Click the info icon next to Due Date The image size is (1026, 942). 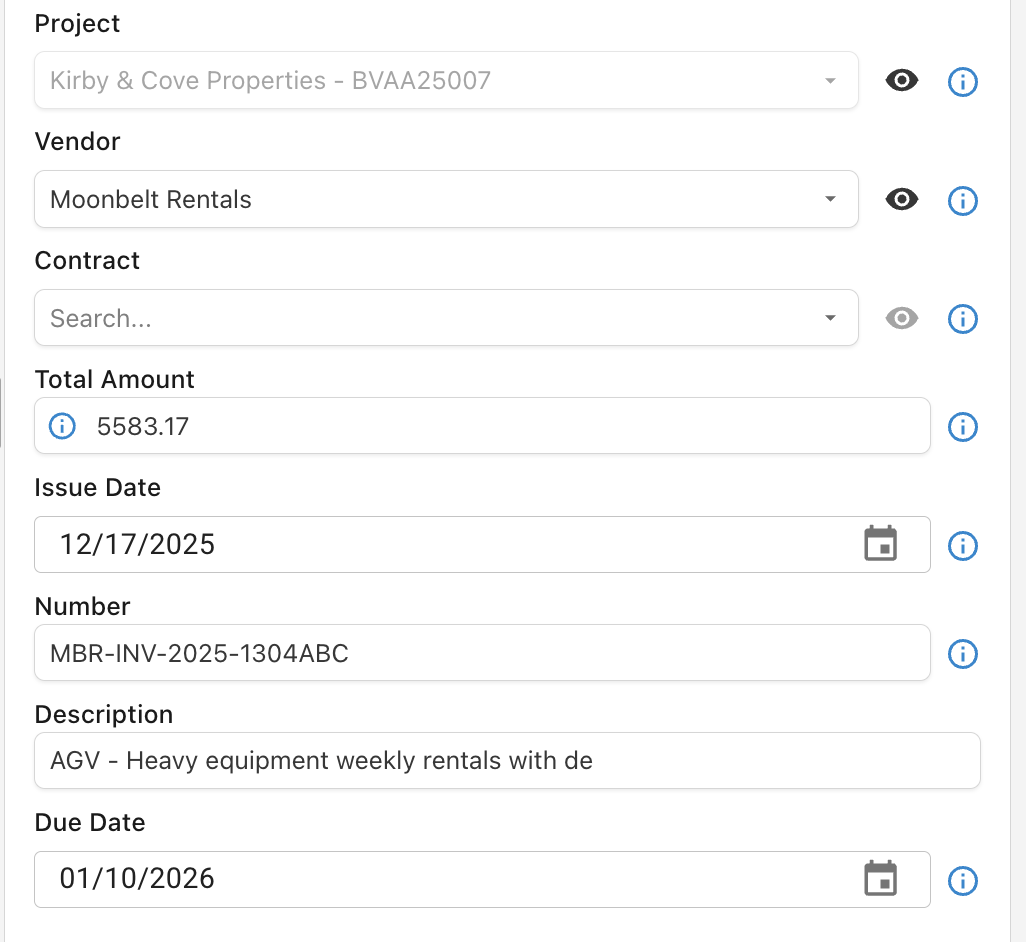coord(962,880)
